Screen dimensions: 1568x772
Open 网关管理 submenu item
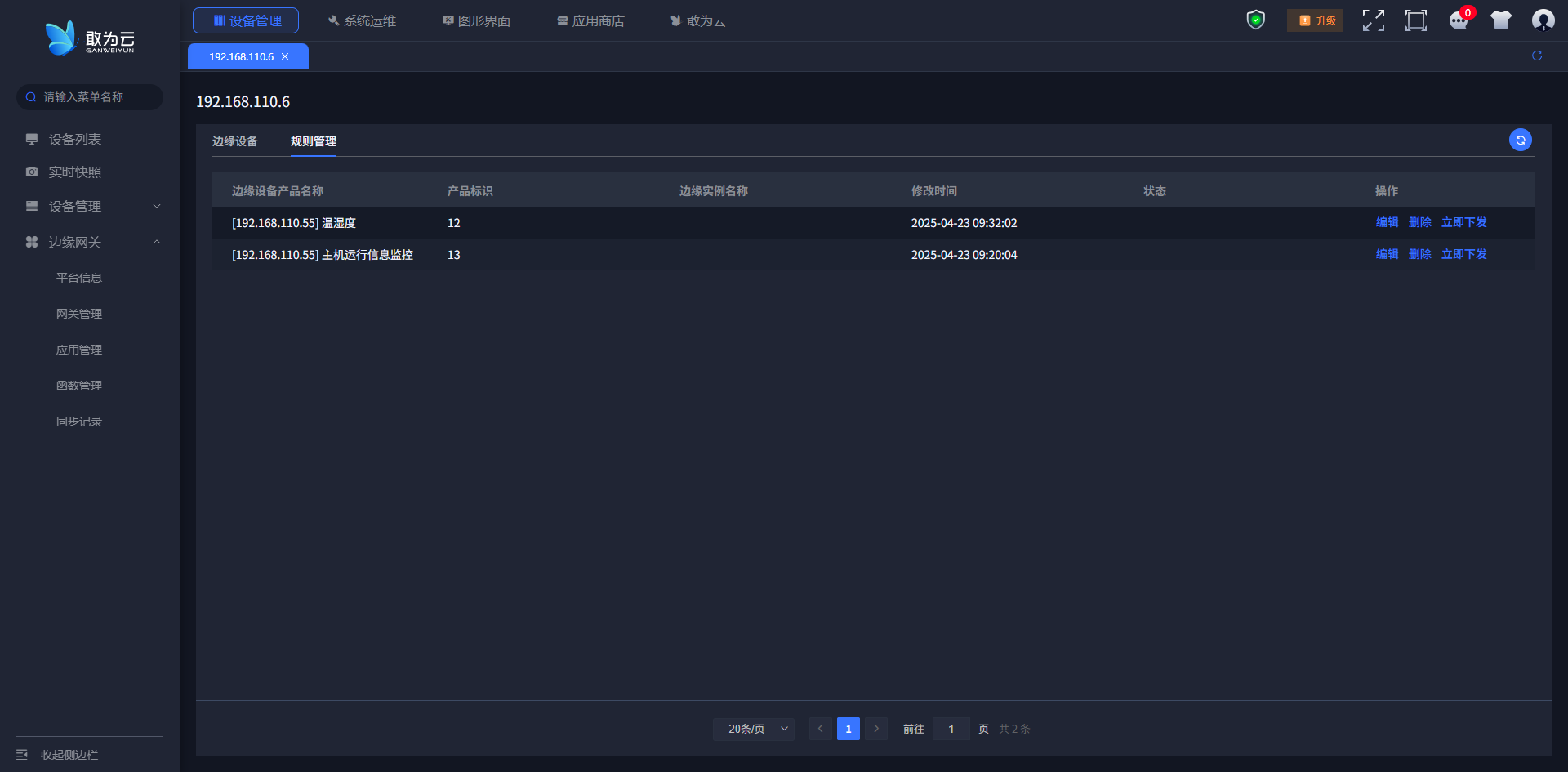pyautogui.click(x=79, y=314)
